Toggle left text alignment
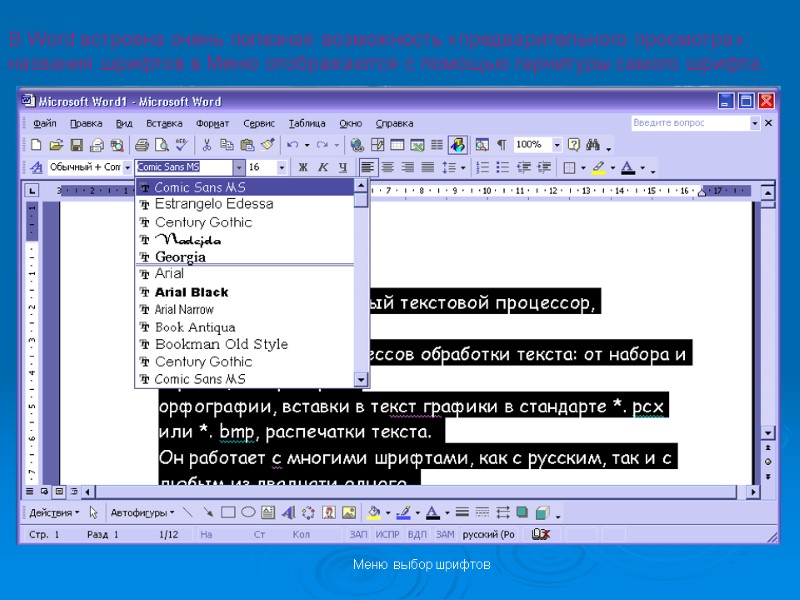Viewport: 800px width, 600px height. click(368, 167)
